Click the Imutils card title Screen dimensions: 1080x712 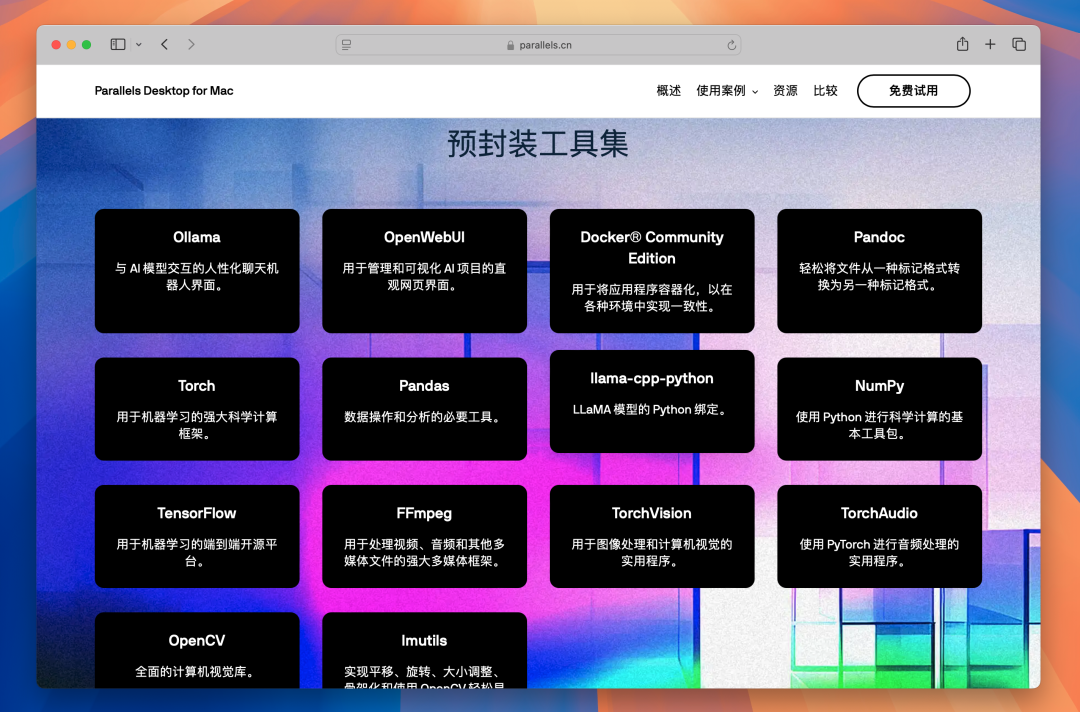click(x=424, y=640)
